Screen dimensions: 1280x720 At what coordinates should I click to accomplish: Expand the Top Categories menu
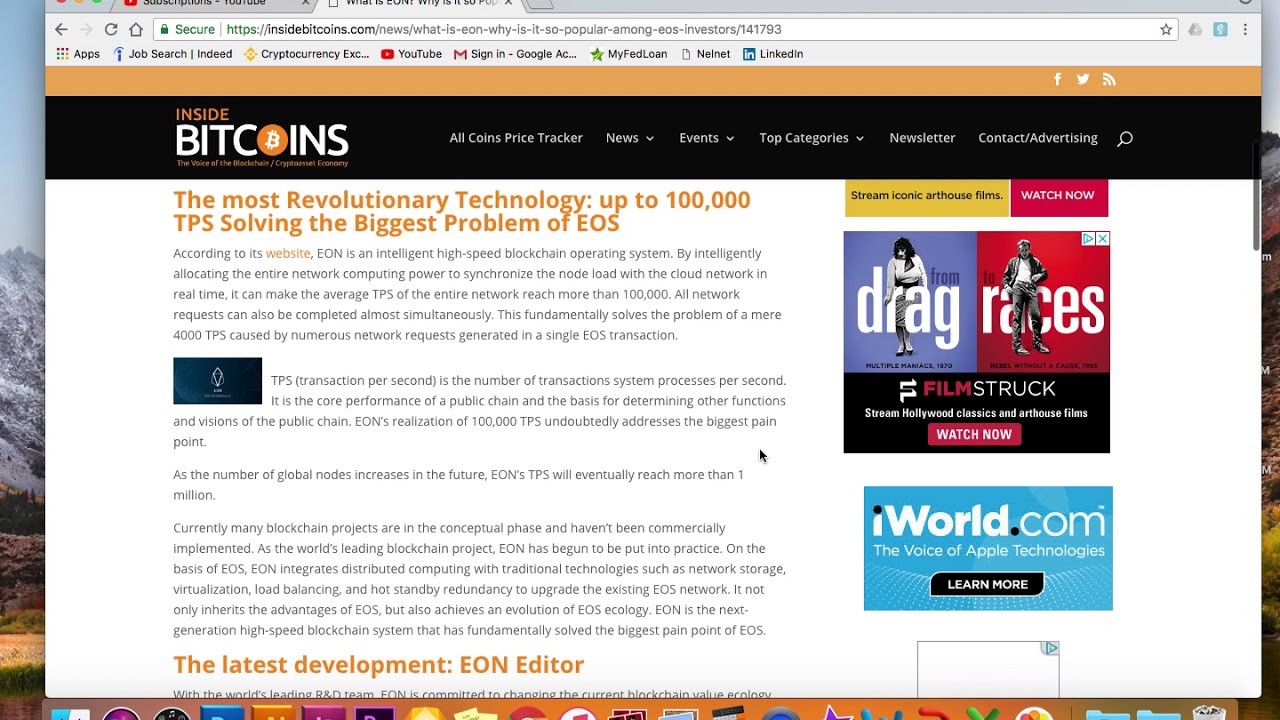812,138
